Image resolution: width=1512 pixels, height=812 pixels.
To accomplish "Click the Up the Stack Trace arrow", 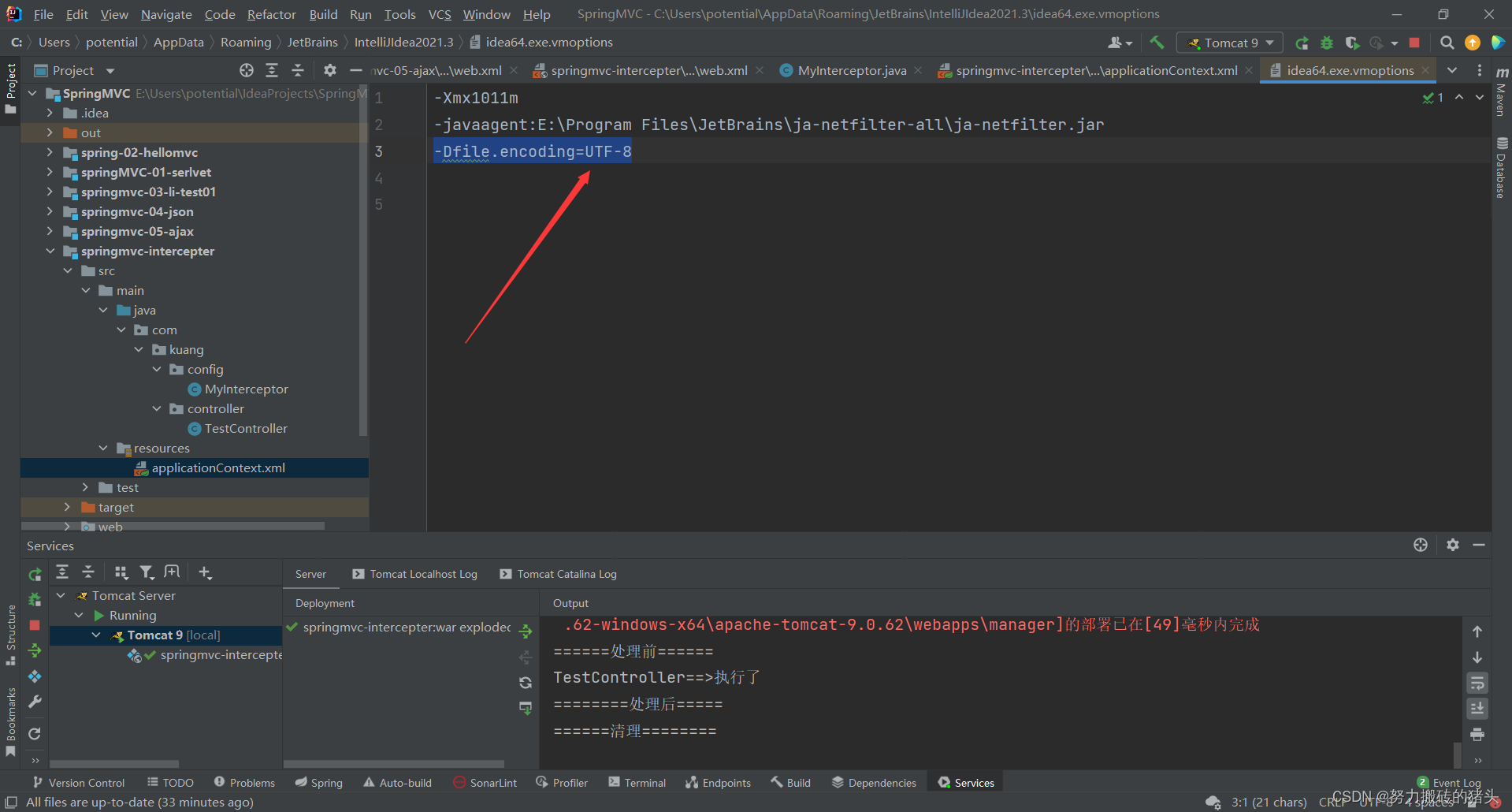I will (x=1477, y=631).
